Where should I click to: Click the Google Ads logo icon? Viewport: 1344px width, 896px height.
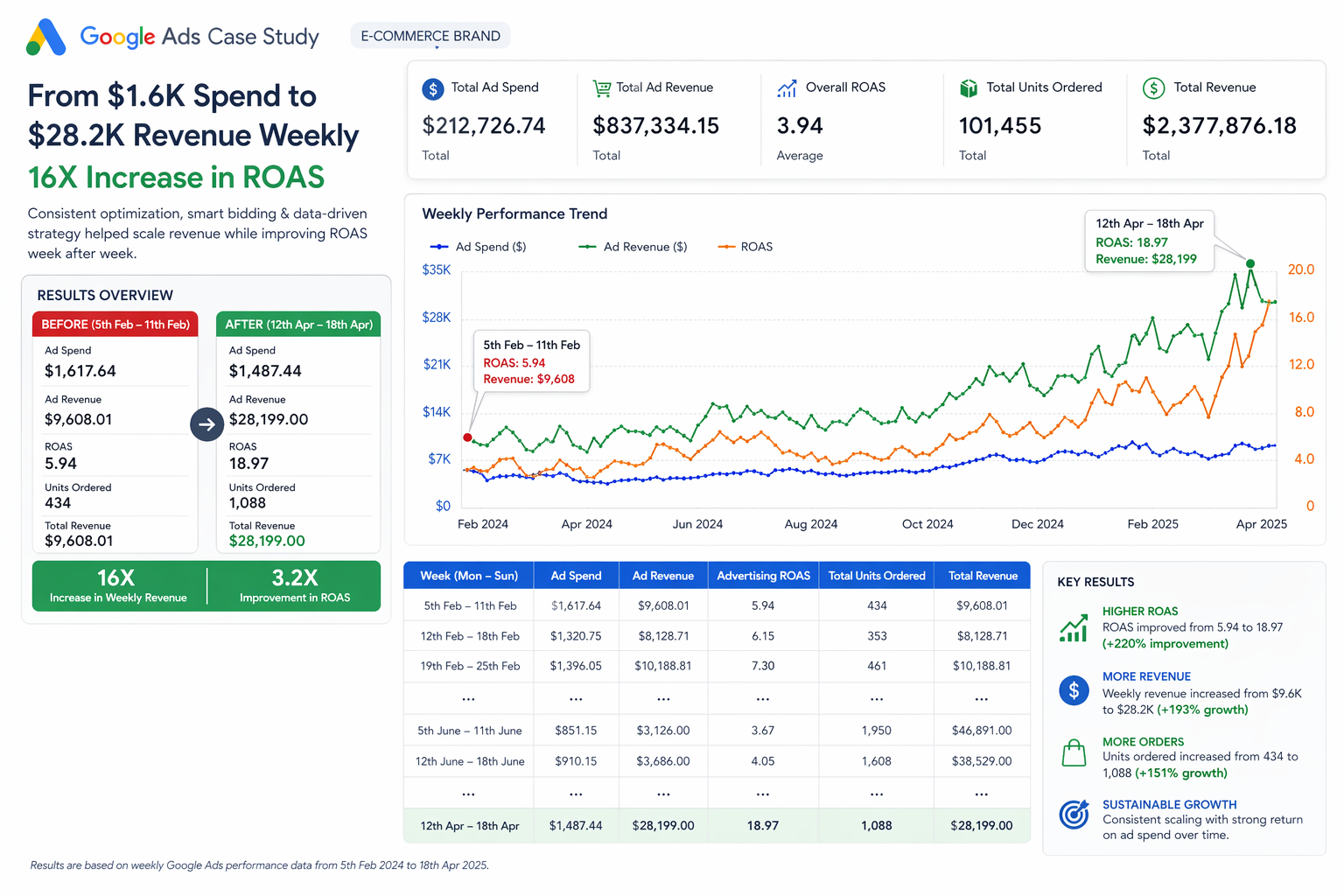(x=45, y=37)
